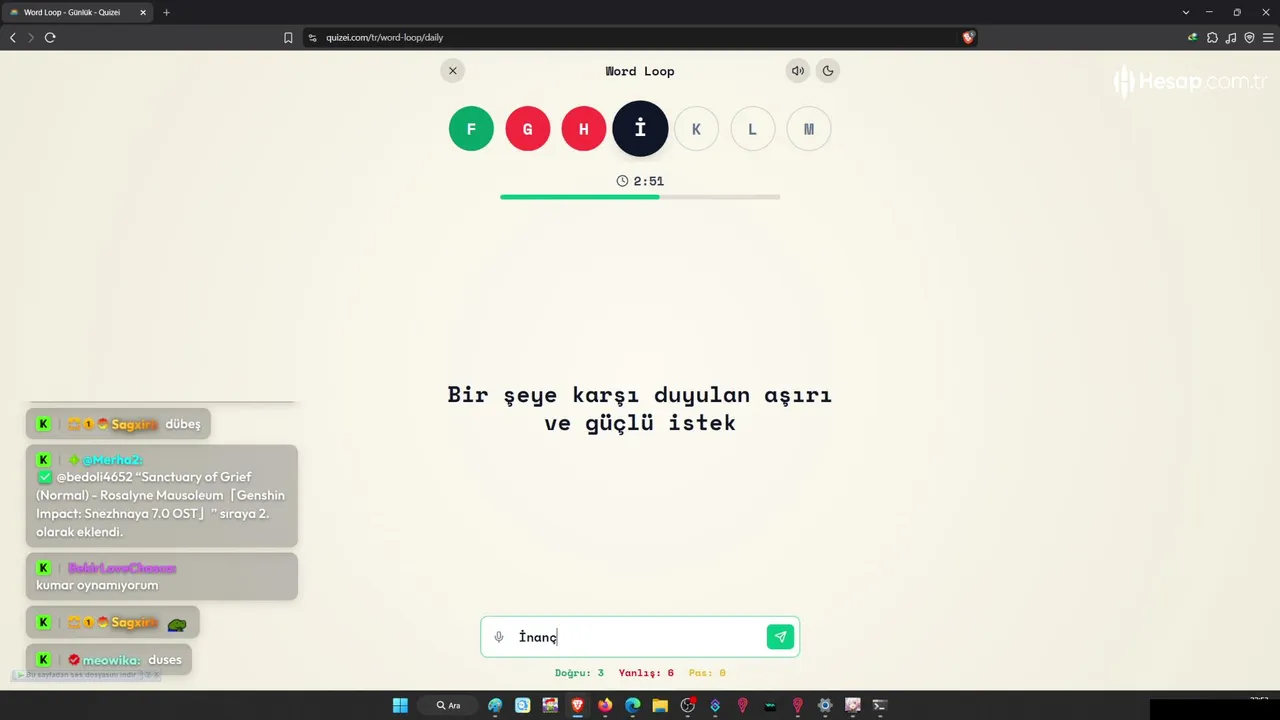Click meowika's chat message 'duses'
Image resolution: width=1280 pixels, height=720 pixels.
(x=165, y=660)
